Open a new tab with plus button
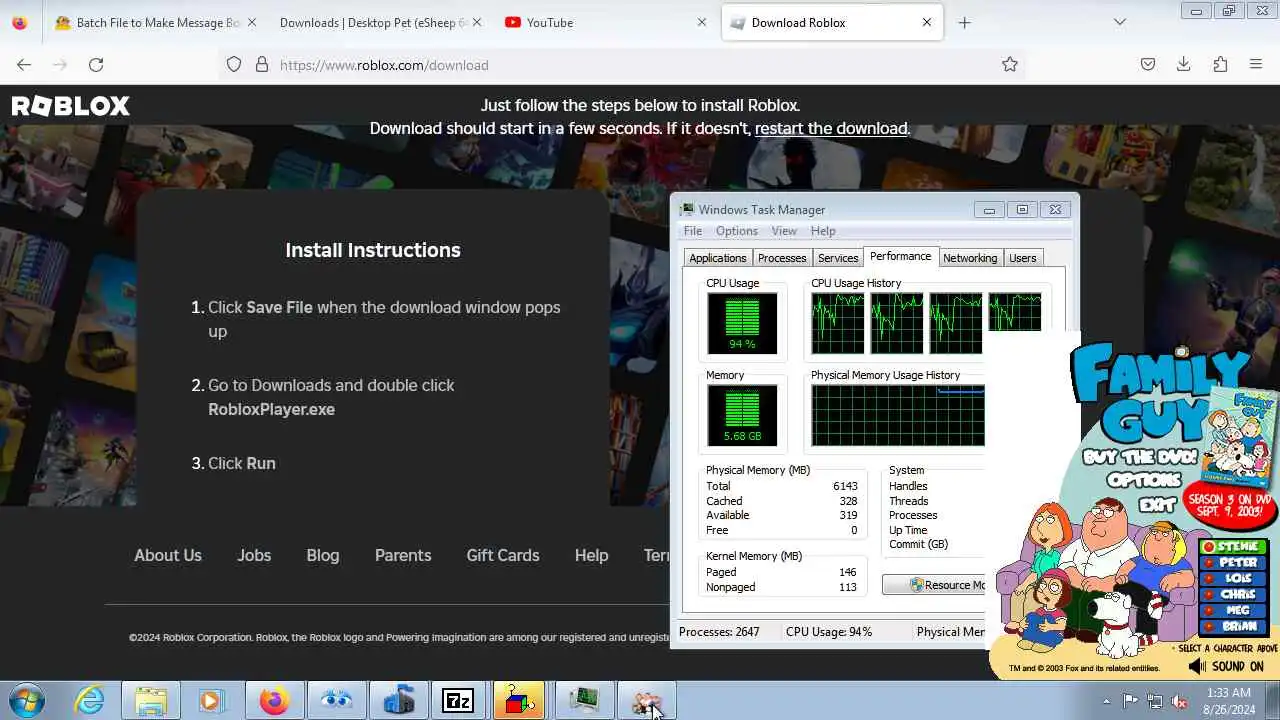The image size is (1280, 720). pos(964,22)
